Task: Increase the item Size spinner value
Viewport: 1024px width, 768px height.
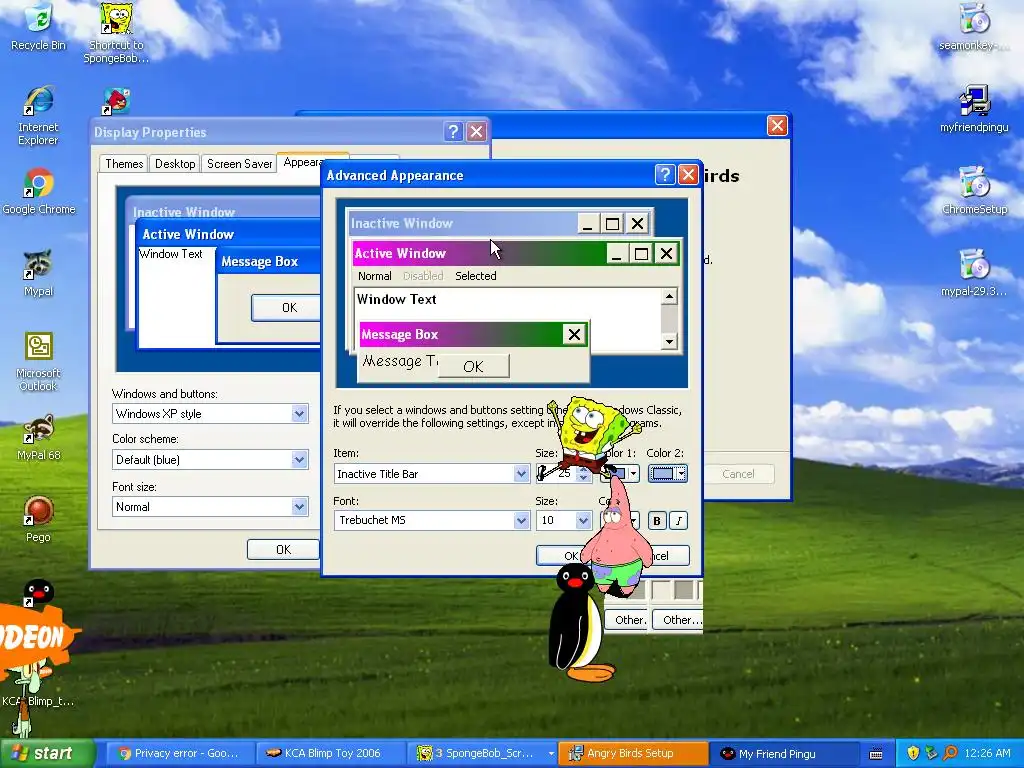Action: 584,468
